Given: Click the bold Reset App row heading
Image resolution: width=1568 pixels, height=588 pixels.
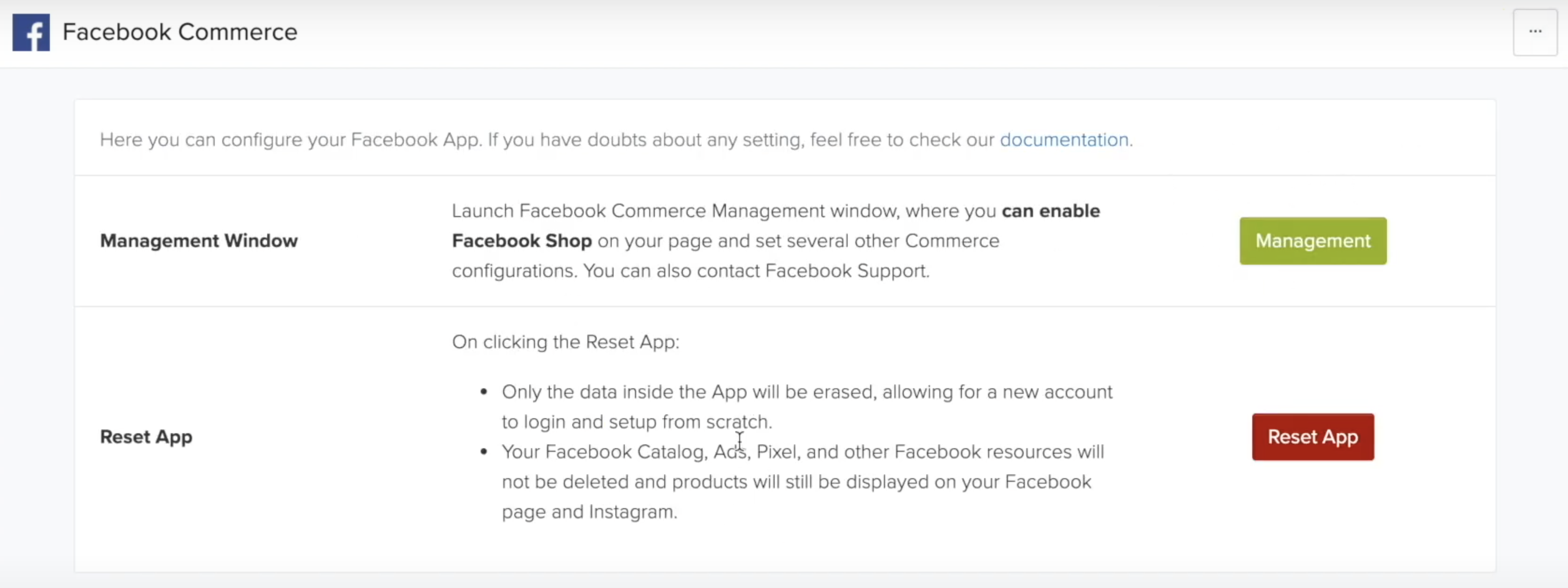Looking at the screenshot, I should tap(146, 437).
